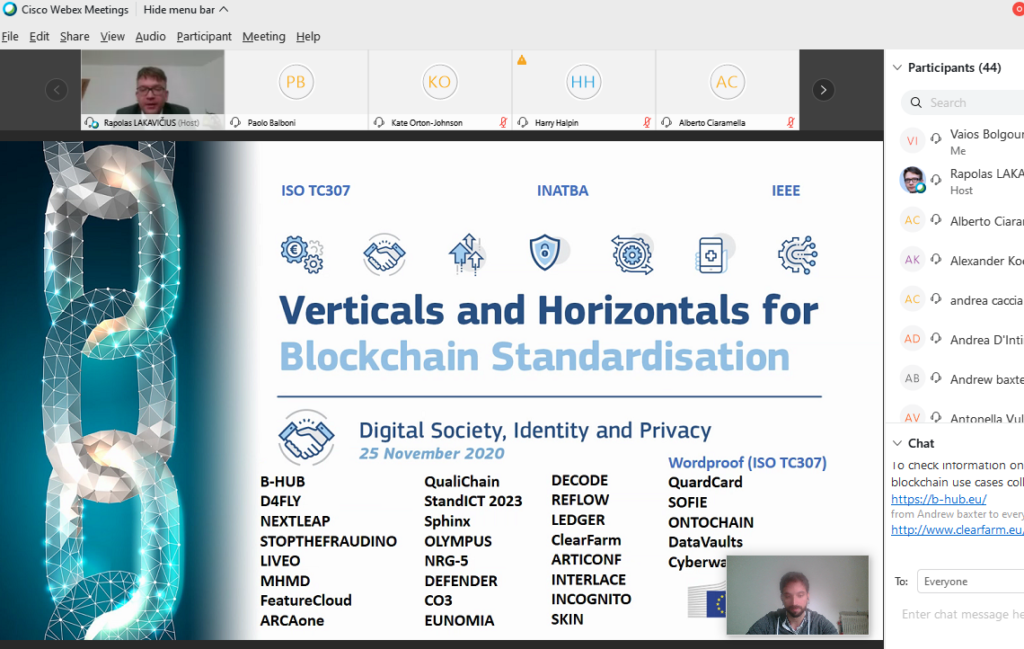Click the headset icon in Vaios Bolgour's row
Image resolution: width=1024 pixels, height=649 pixels.
point(936,138)
